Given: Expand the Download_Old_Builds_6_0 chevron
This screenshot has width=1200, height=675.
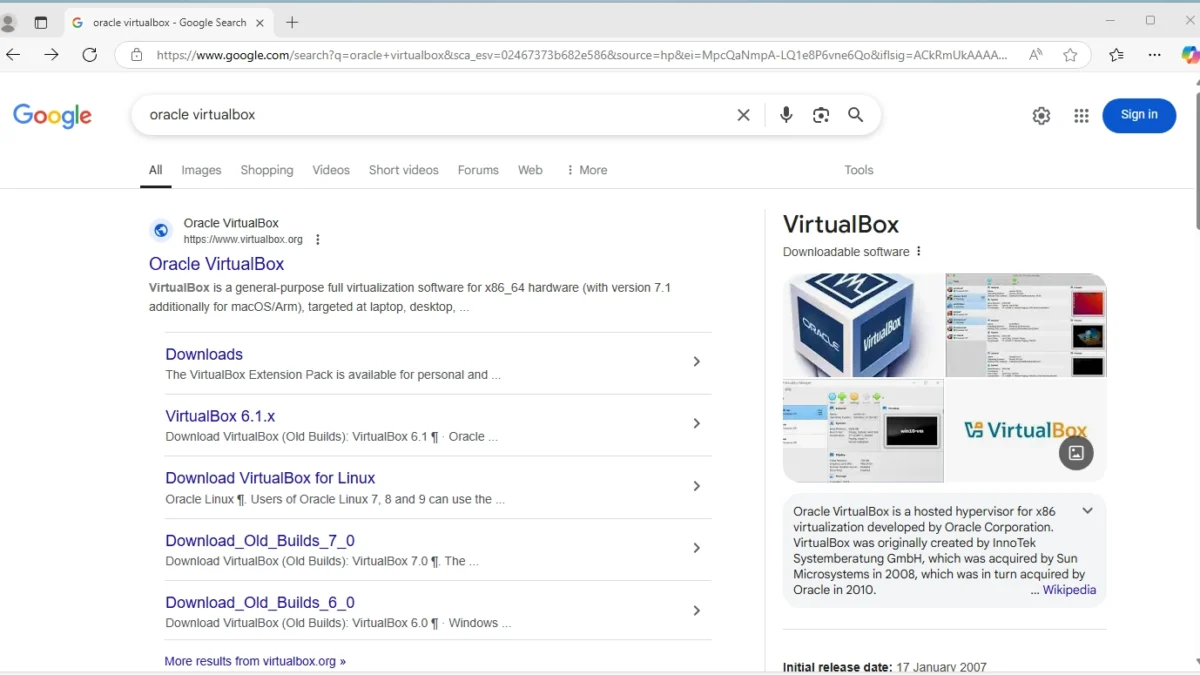Looking at the screenshot, I should tap(697, 611).
